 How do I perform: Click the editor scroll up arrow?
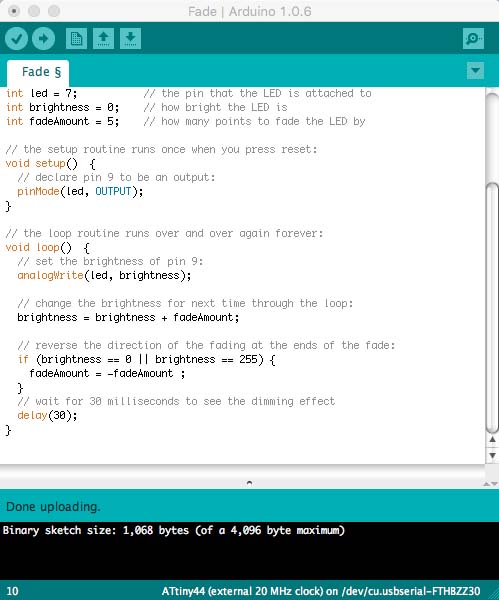492,440
